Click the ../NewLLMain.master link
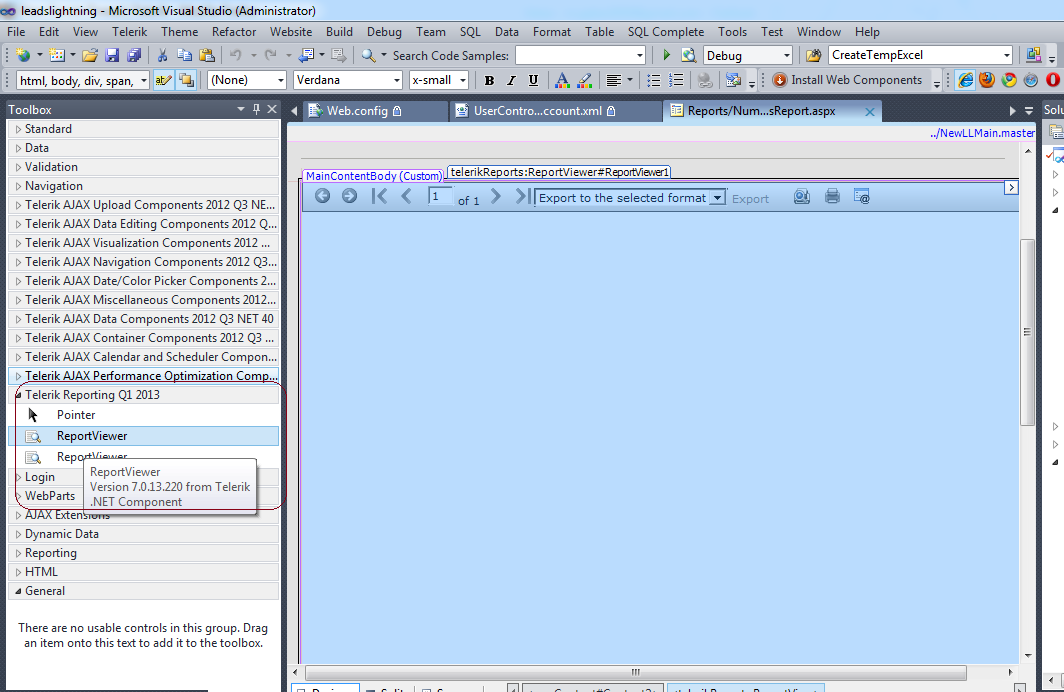 [983, 133]
